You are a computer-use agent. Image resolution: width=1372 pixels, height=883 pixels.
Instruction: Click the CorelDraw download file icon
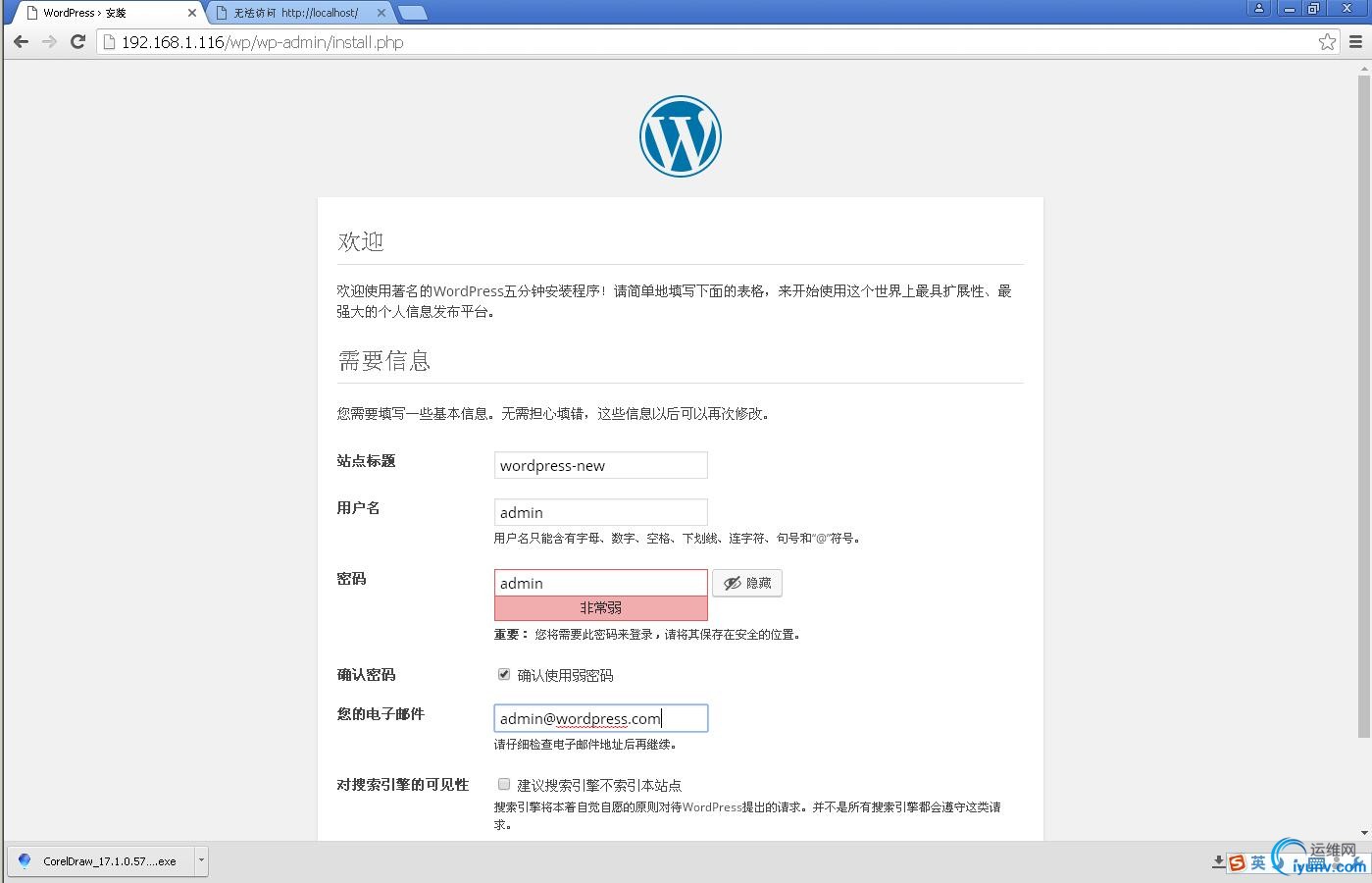25,860
